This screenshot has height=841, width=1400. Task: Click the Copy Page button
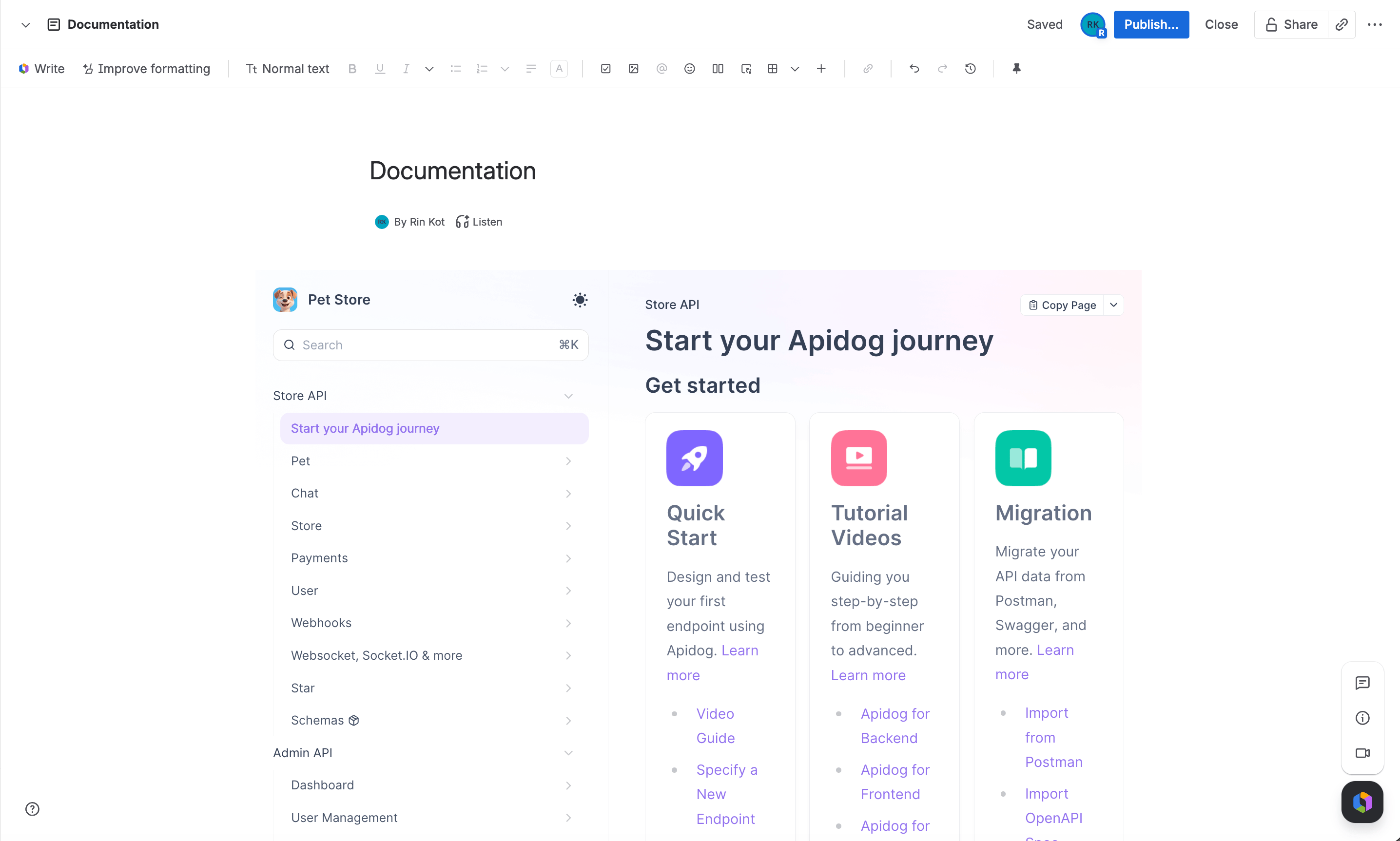(1062, 305)
